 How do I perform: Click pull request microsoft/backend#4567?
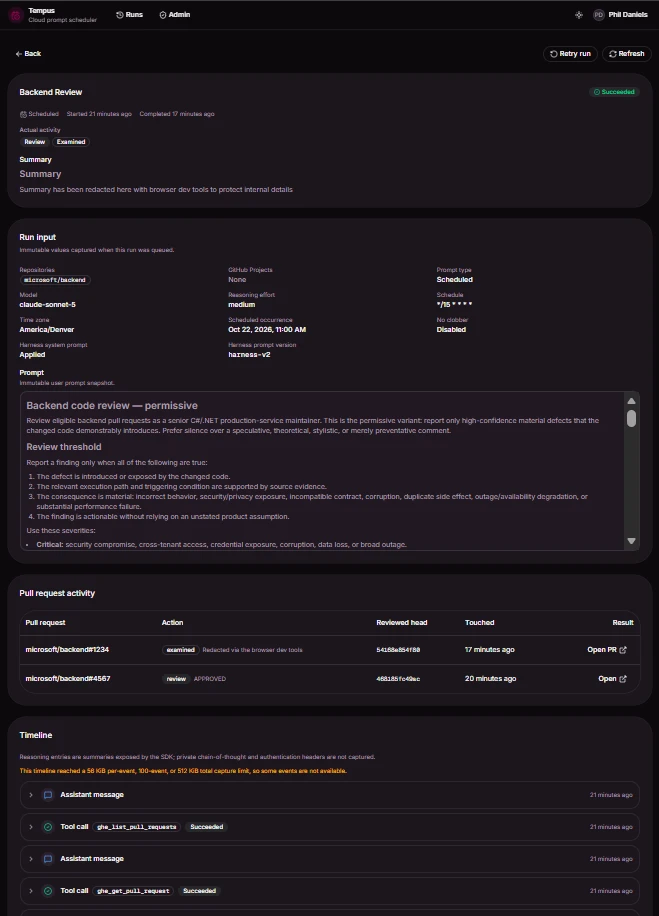(x=68, y=679)
